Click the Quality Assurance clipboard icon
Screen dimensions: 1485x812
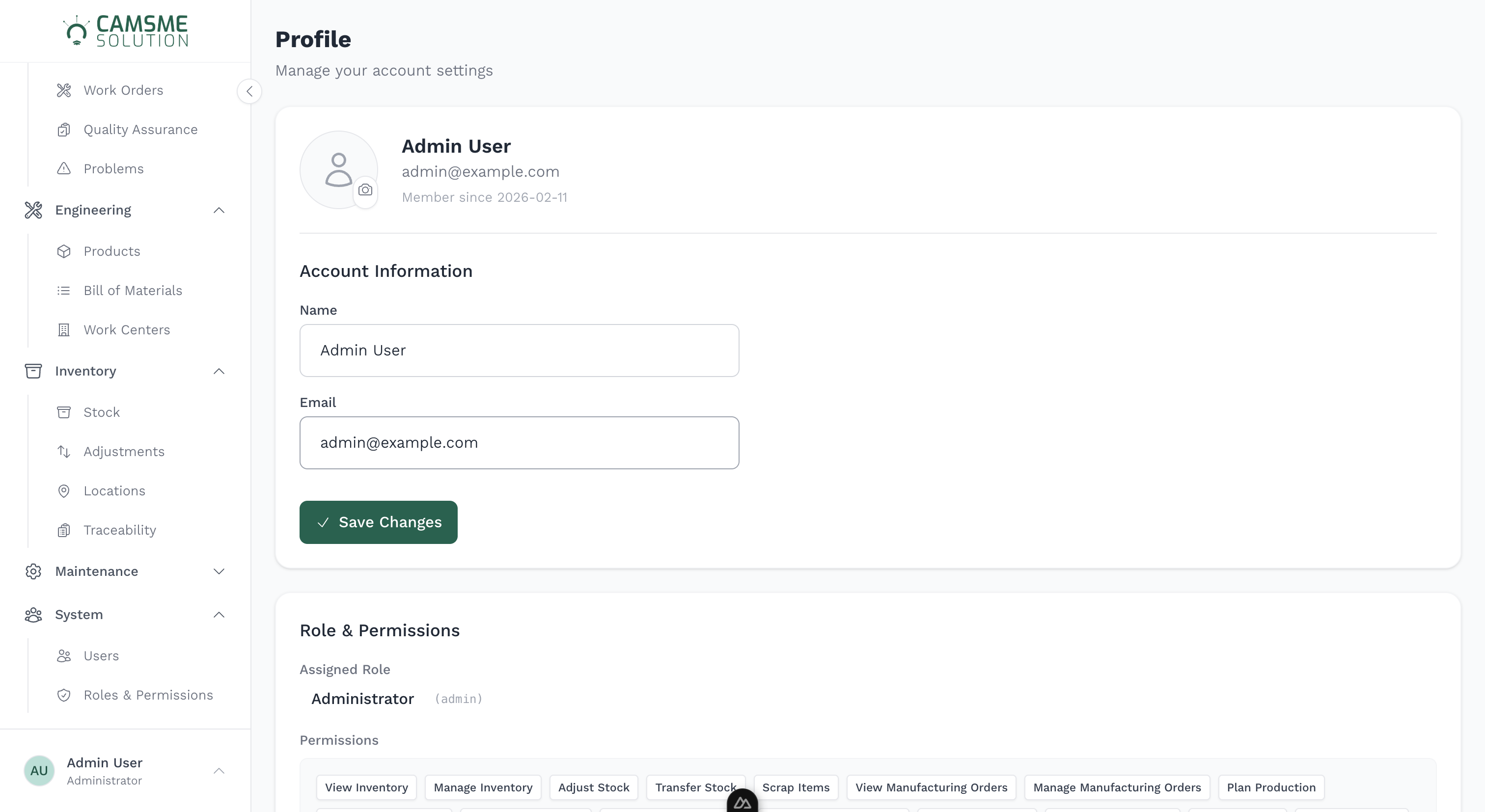pos(63,129)
